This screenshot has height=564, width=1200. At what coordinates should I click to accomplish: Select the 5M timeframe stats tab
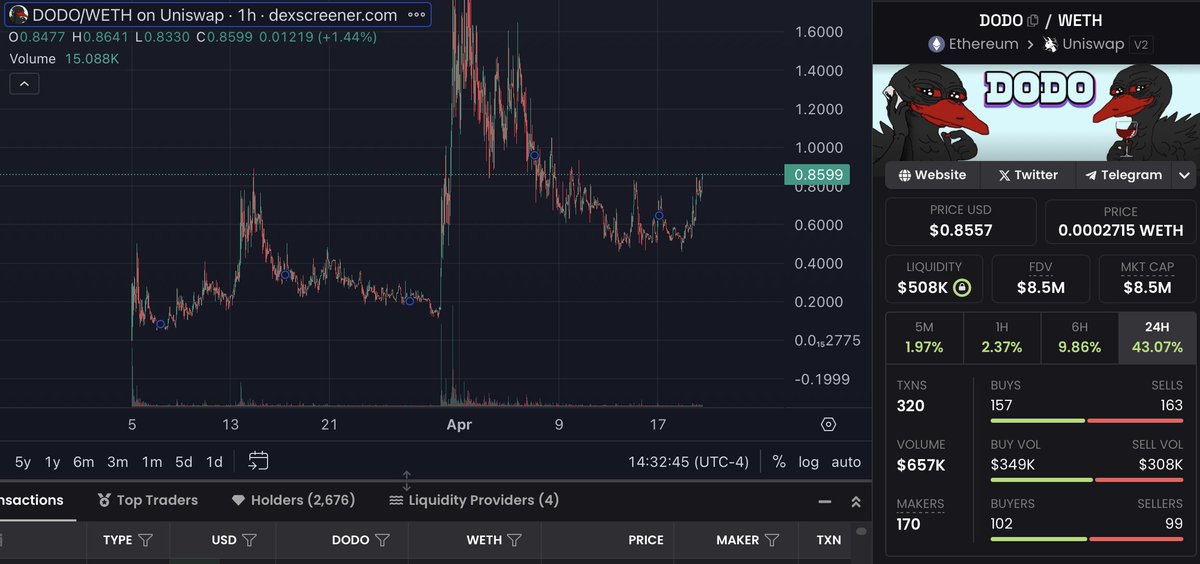pos(924,337)
